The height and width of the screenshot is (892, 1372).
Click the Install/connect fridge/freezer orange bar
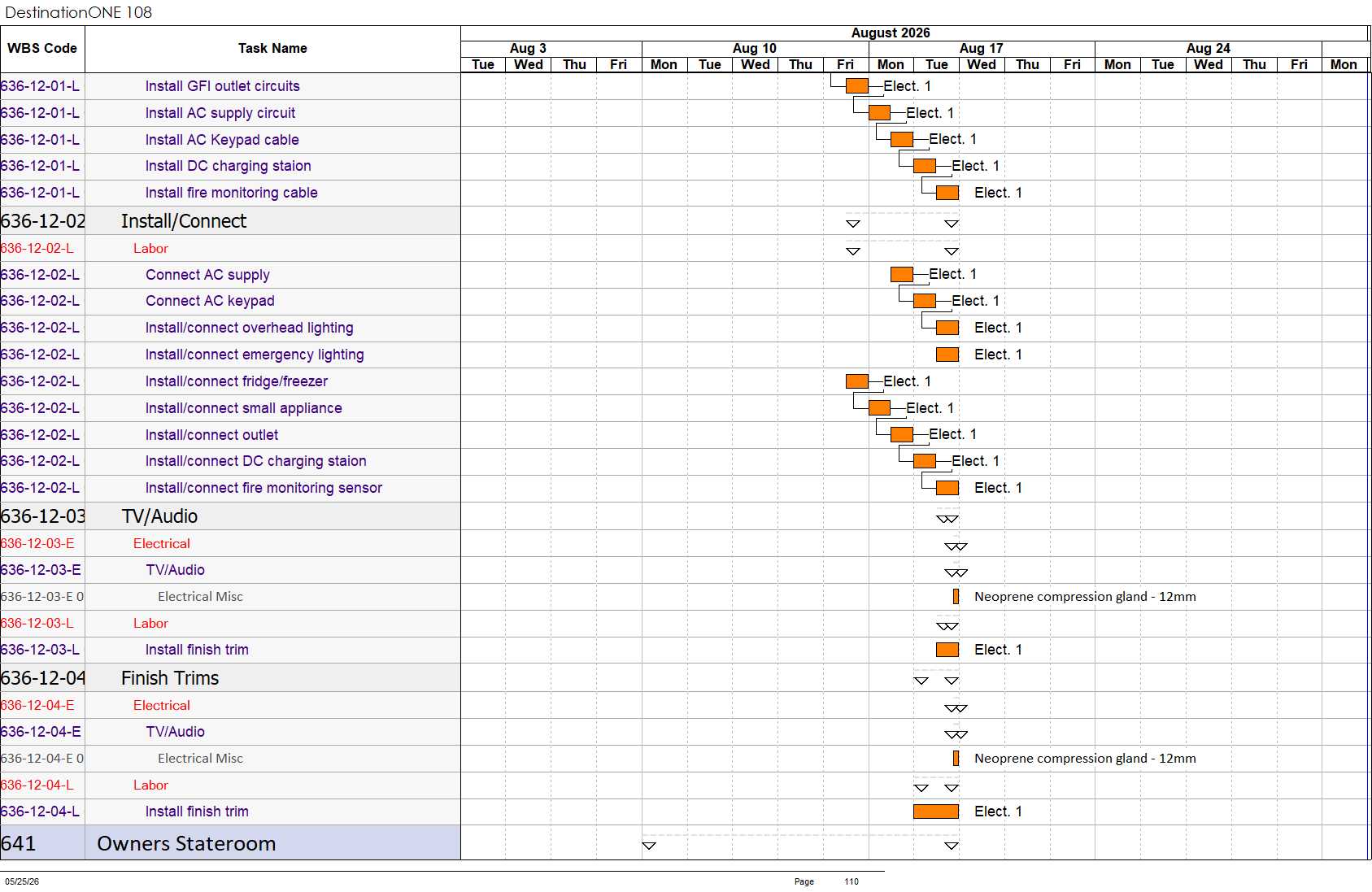tap(856, 381)
